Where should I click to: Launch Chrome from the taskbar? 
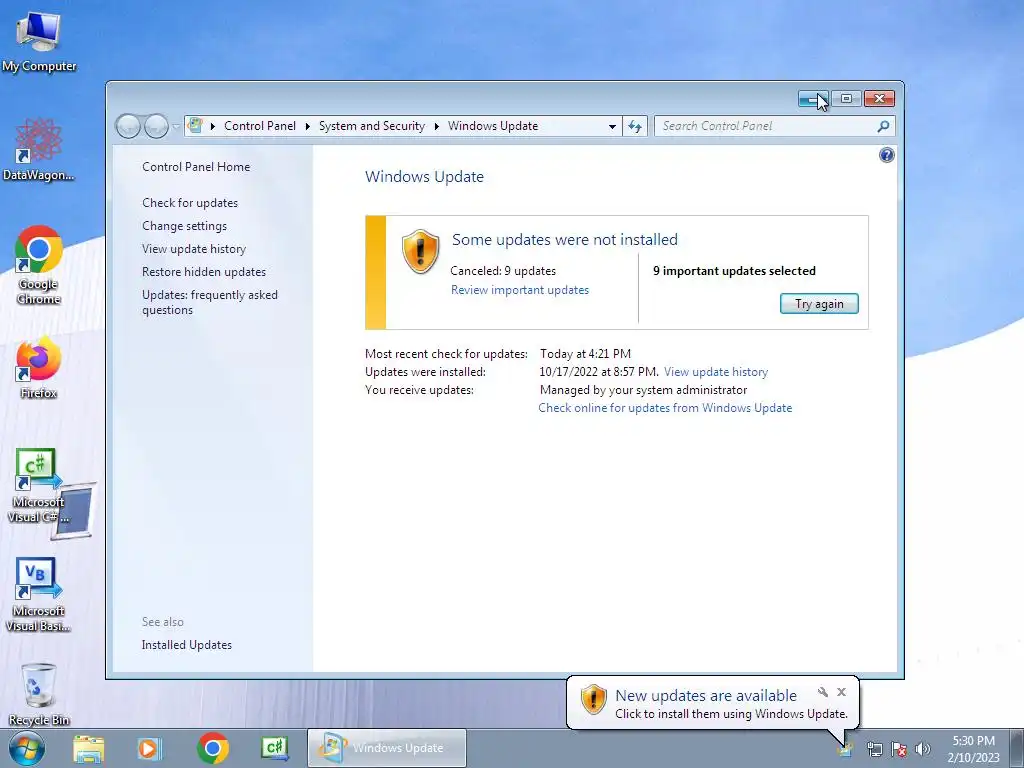(x=212, y=748)
